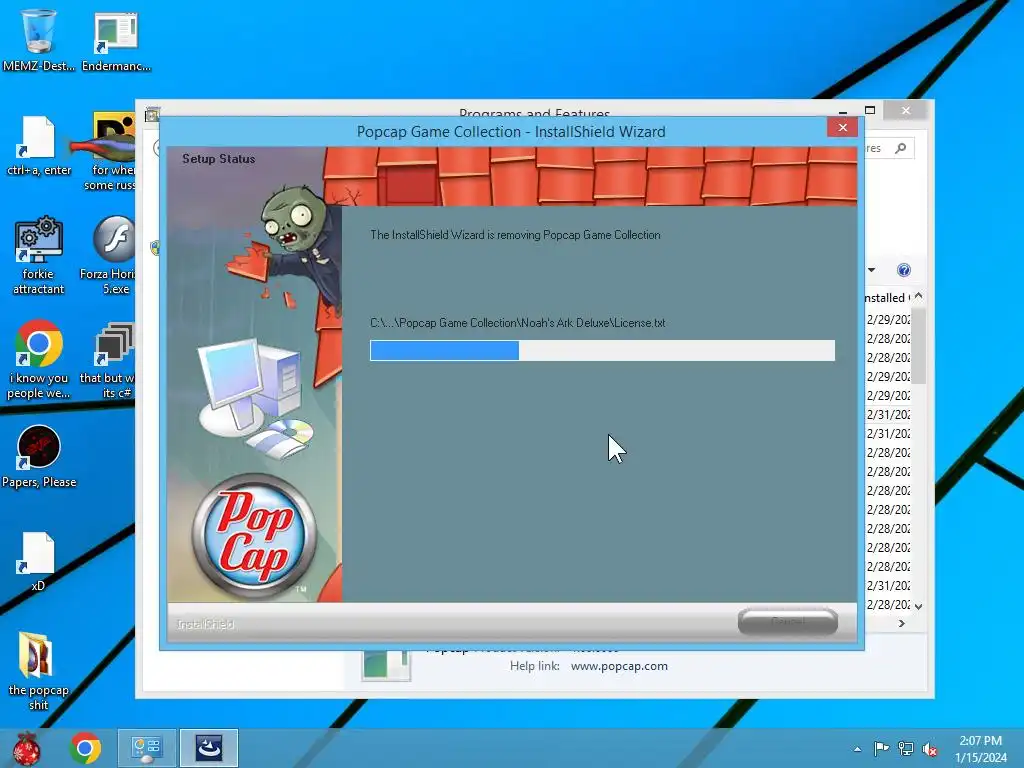Click the Start button ornament on taskbar

(x=26, y=748)
